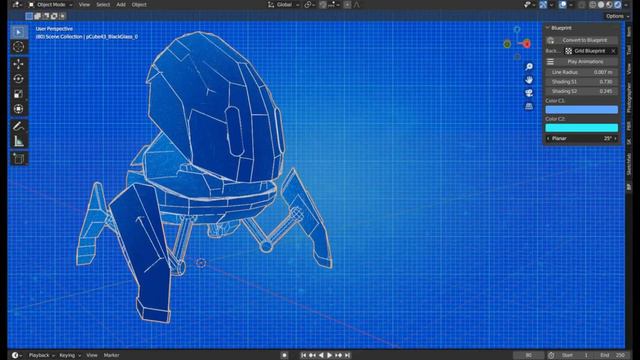
Task: Open the editor type dropdown in the header
Action: pos(17,4)
